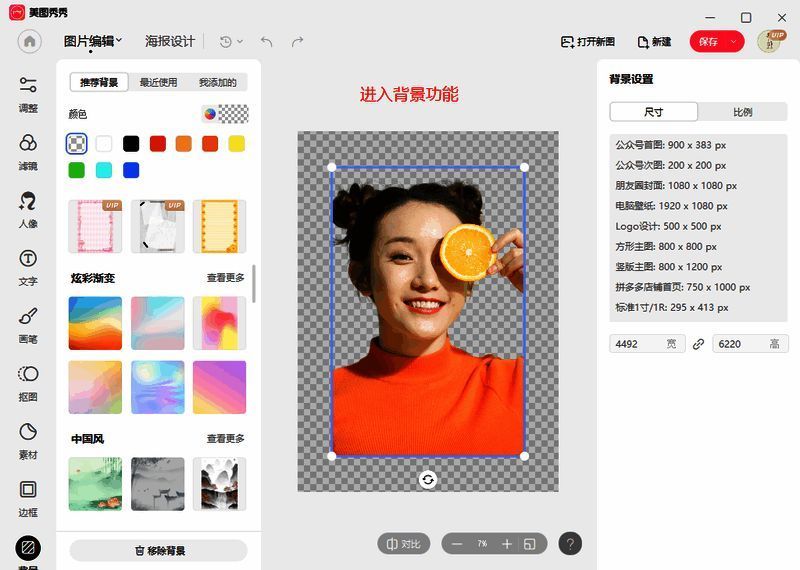Choose the green color swatch
The height and width of the screenshot is (570, 800).
(x=77, y=170)
